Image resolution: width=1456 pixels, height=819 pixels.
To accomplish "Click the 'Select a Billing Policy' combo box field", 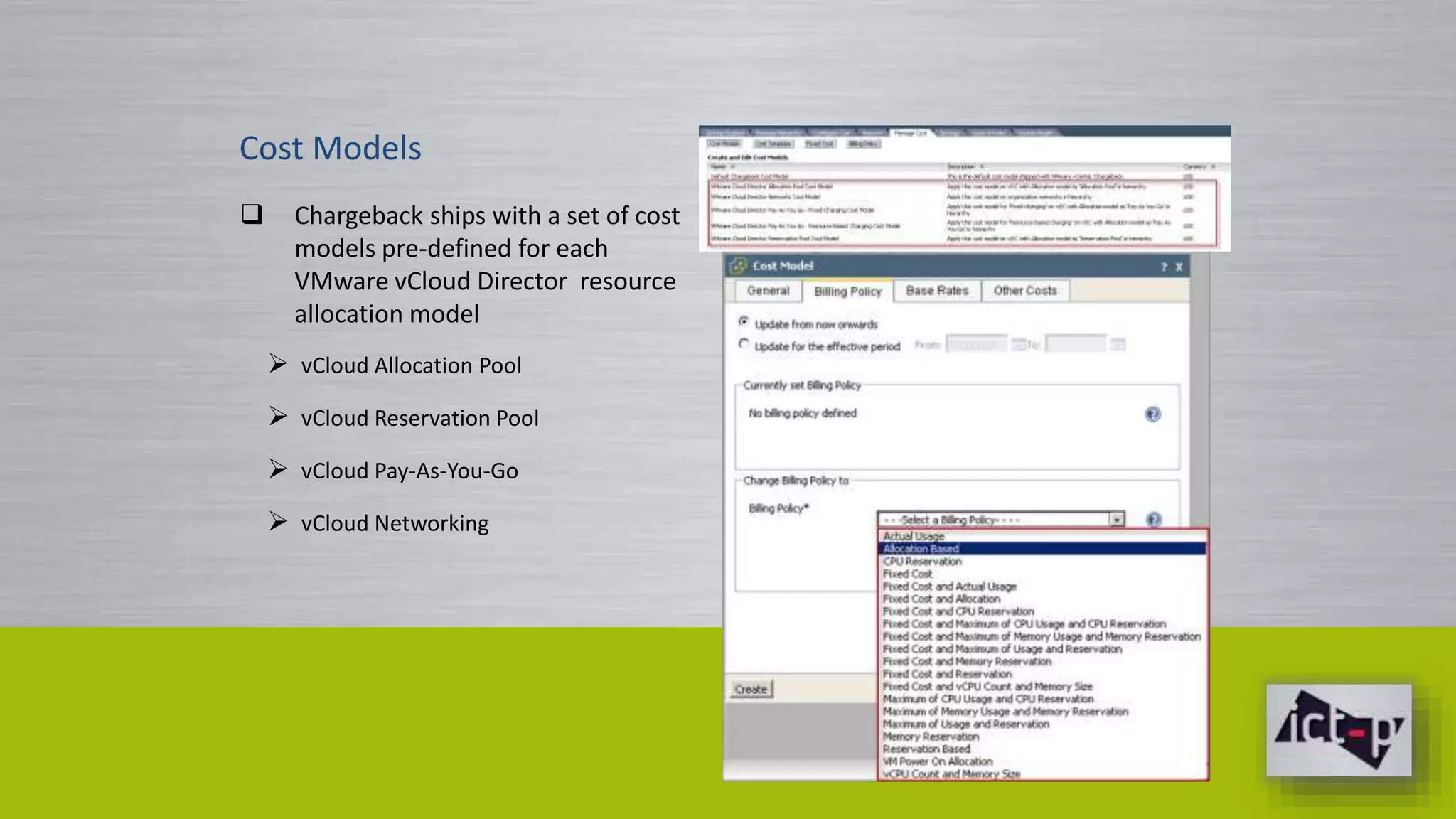I will (1001, 520).
